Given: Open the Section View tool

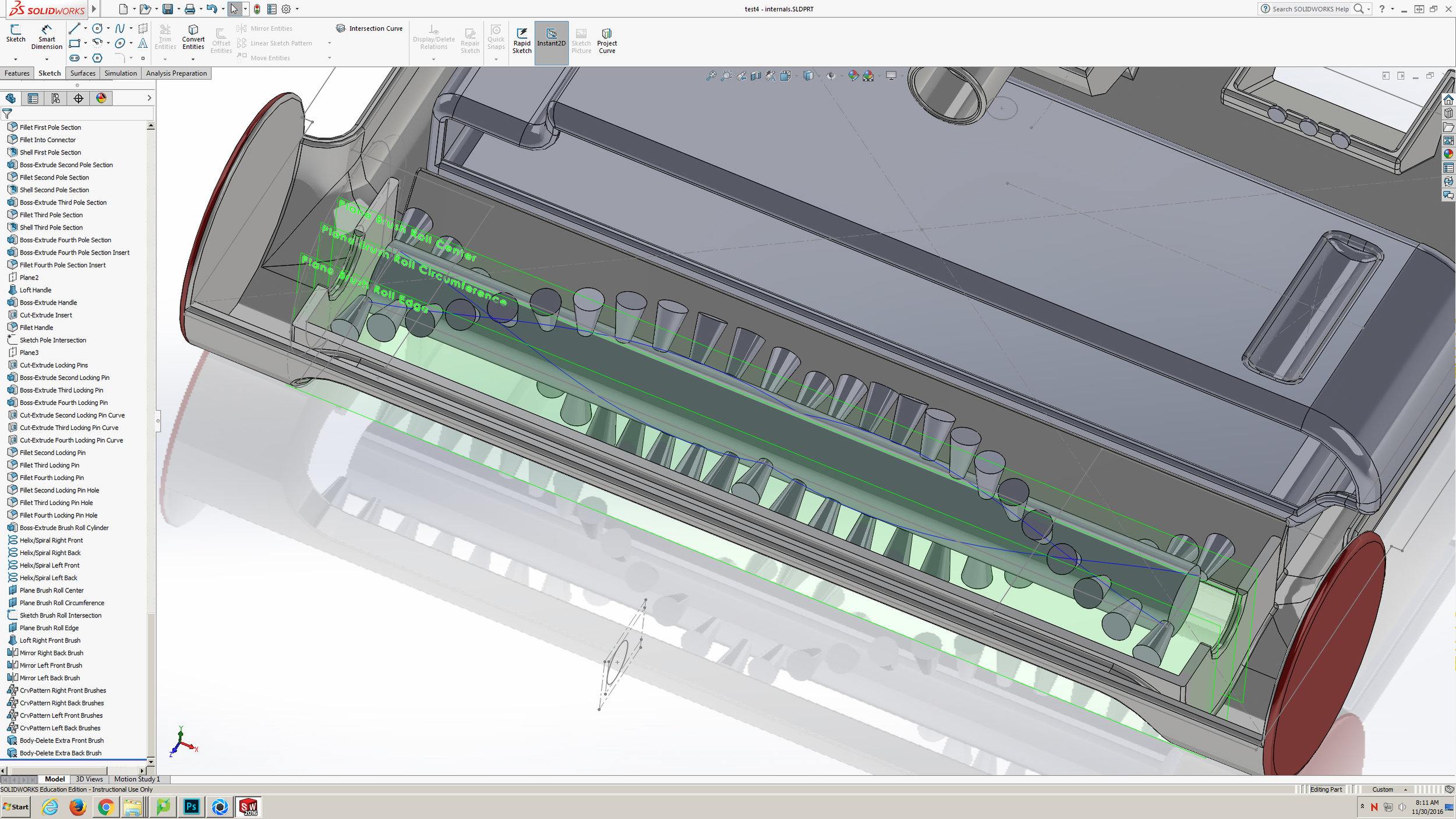Looking at the screenshot, I should coord(756,76).
